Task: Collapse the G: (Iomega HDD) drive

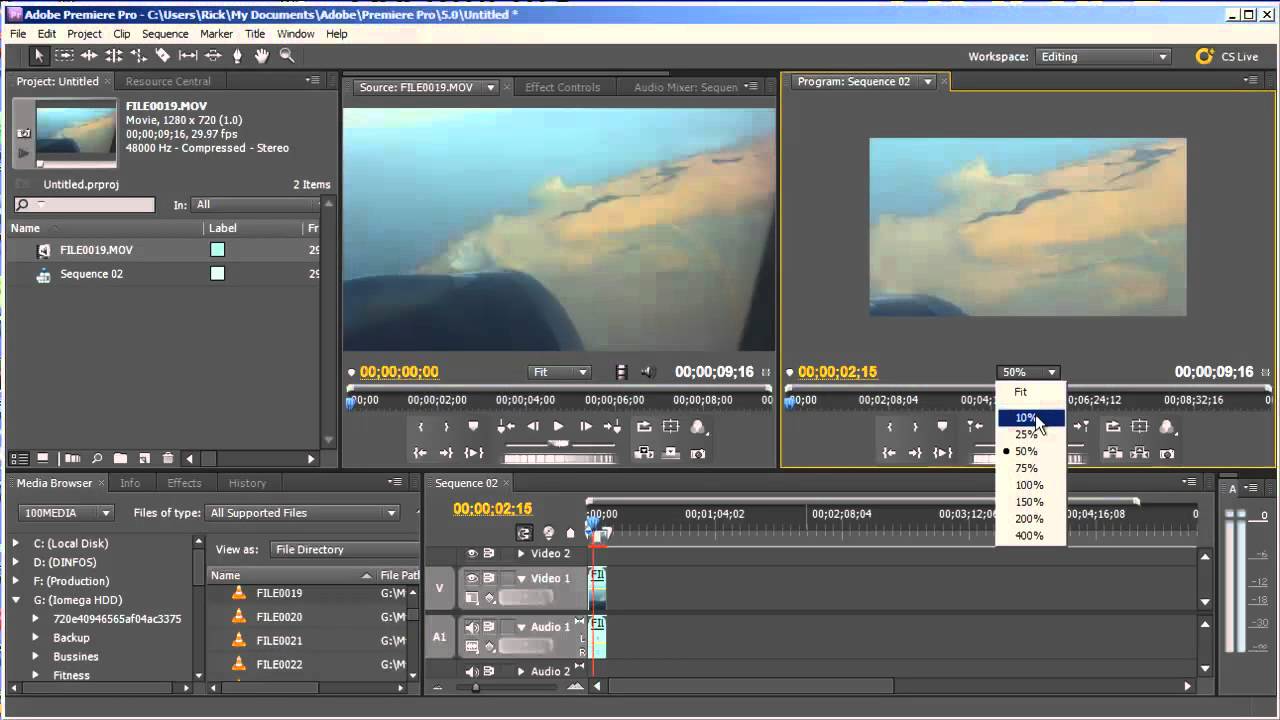Action: pos(15,600)
